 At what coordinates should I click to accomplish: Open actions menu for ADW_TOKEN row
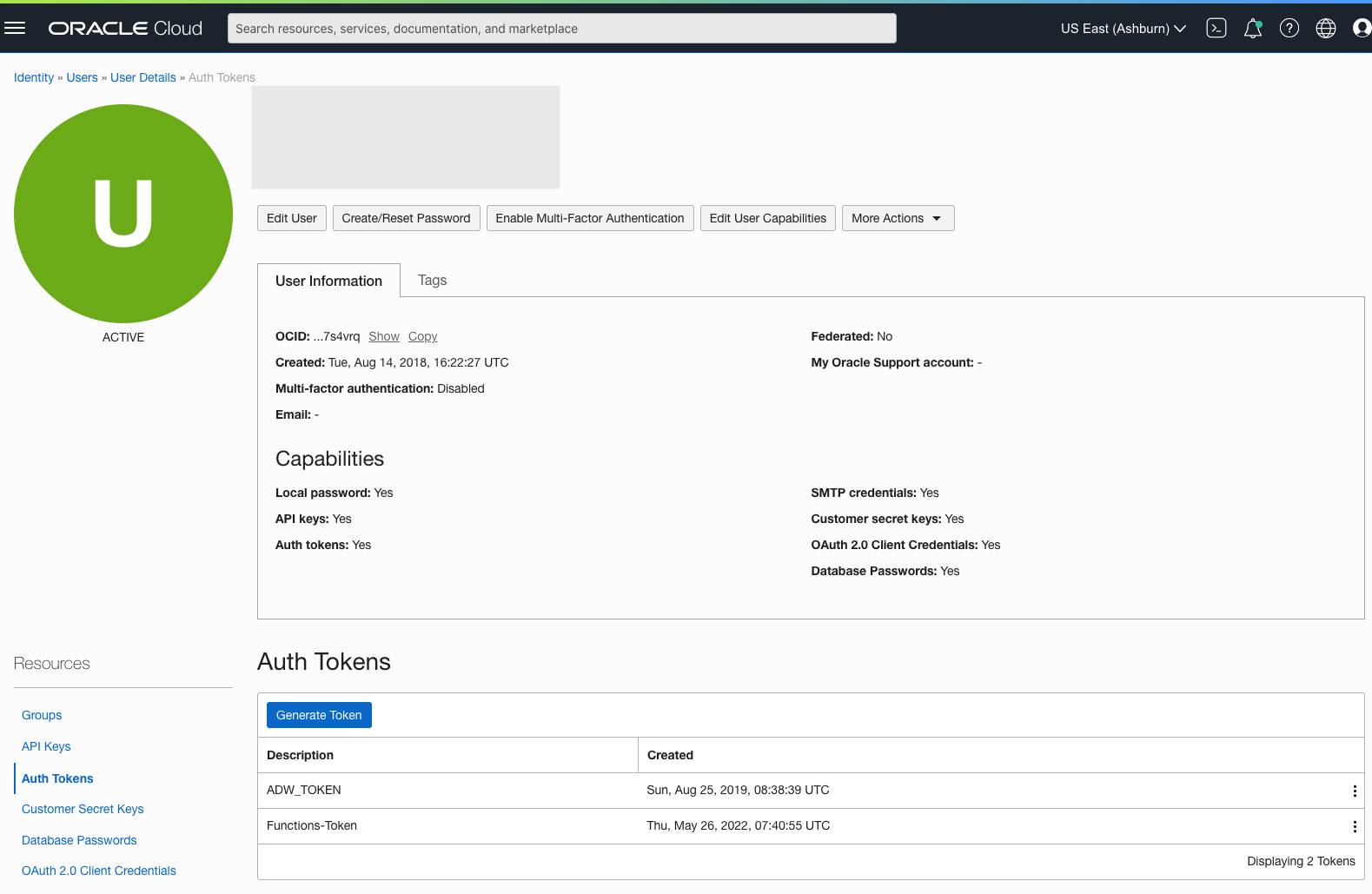coord(1354,791)
